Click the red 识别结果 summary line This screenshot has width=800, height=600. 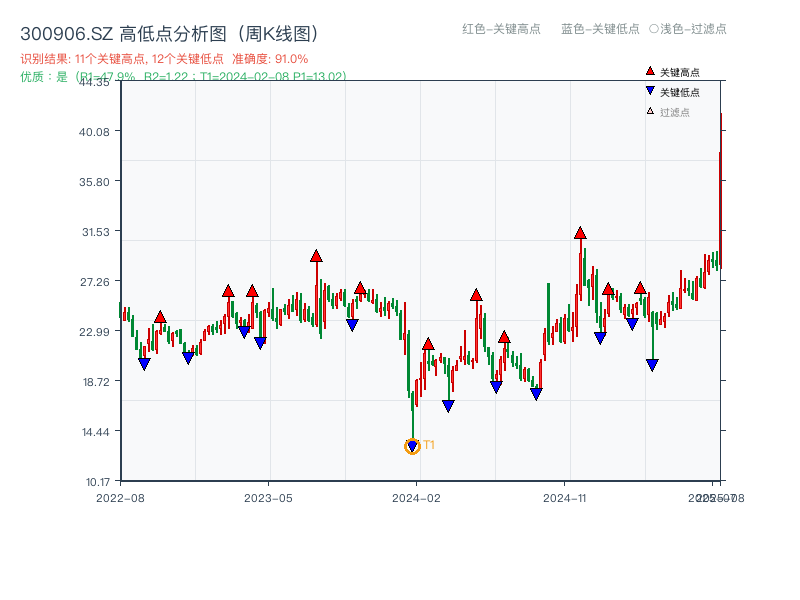164,59
